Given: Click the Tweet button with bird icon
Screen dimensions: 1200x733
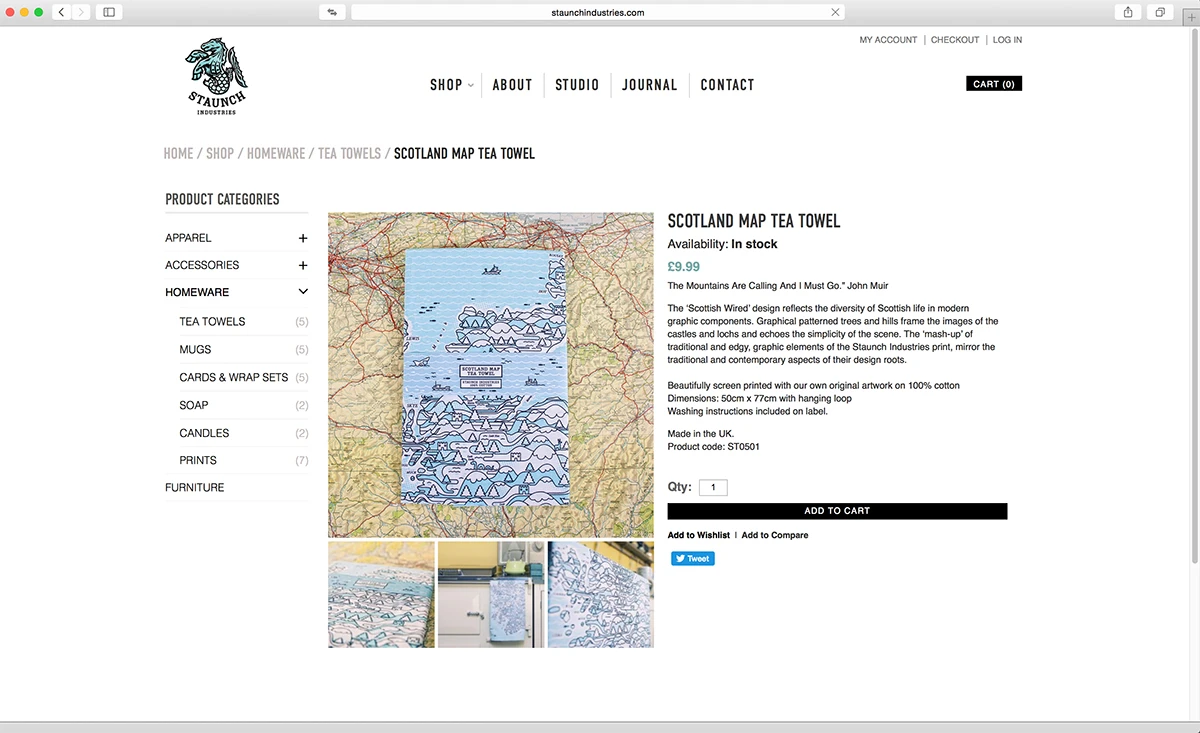Looking at the screenshot, I should click(x=692, y=559).
